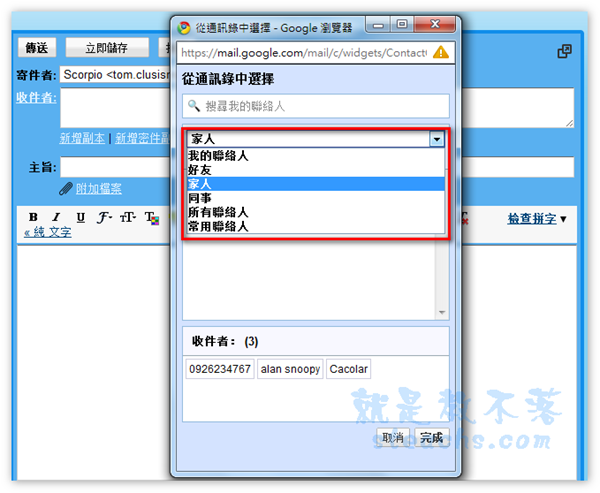600x493 pixels.
Task: Select 我的聯絡人 from the group list
Action: tap(316, 156)
